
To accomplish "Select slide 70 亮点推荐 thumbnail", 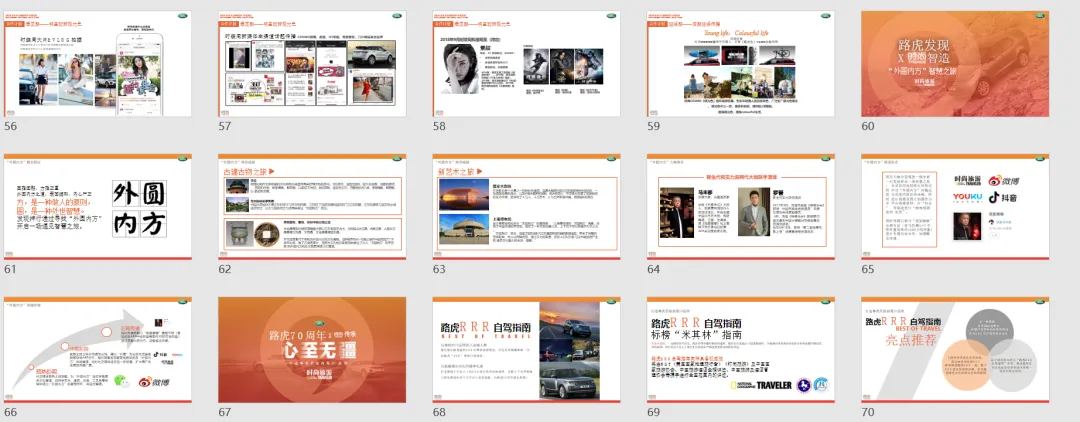I will pos(955,350).
